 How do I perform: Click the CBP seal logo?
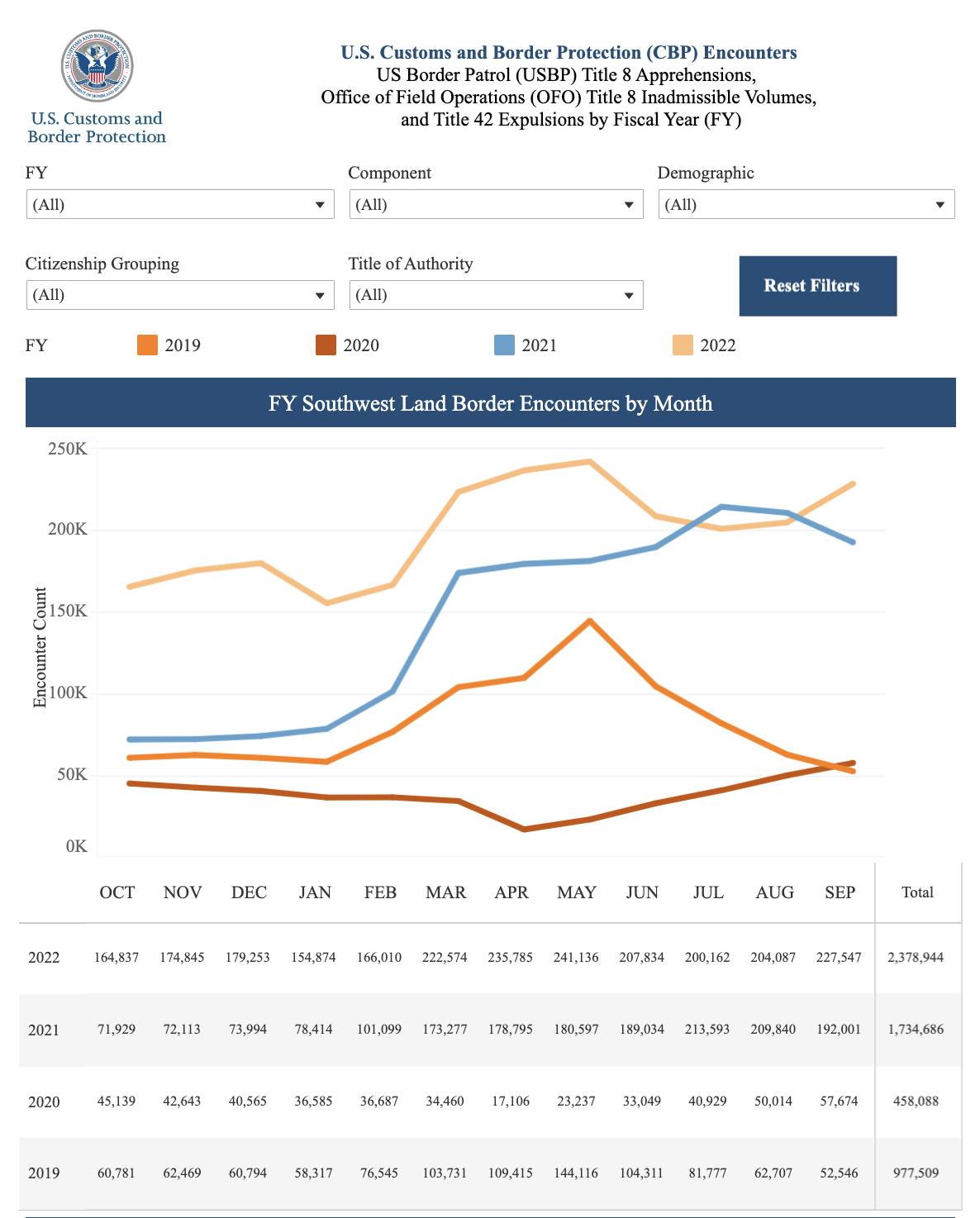tap(97, 66)
